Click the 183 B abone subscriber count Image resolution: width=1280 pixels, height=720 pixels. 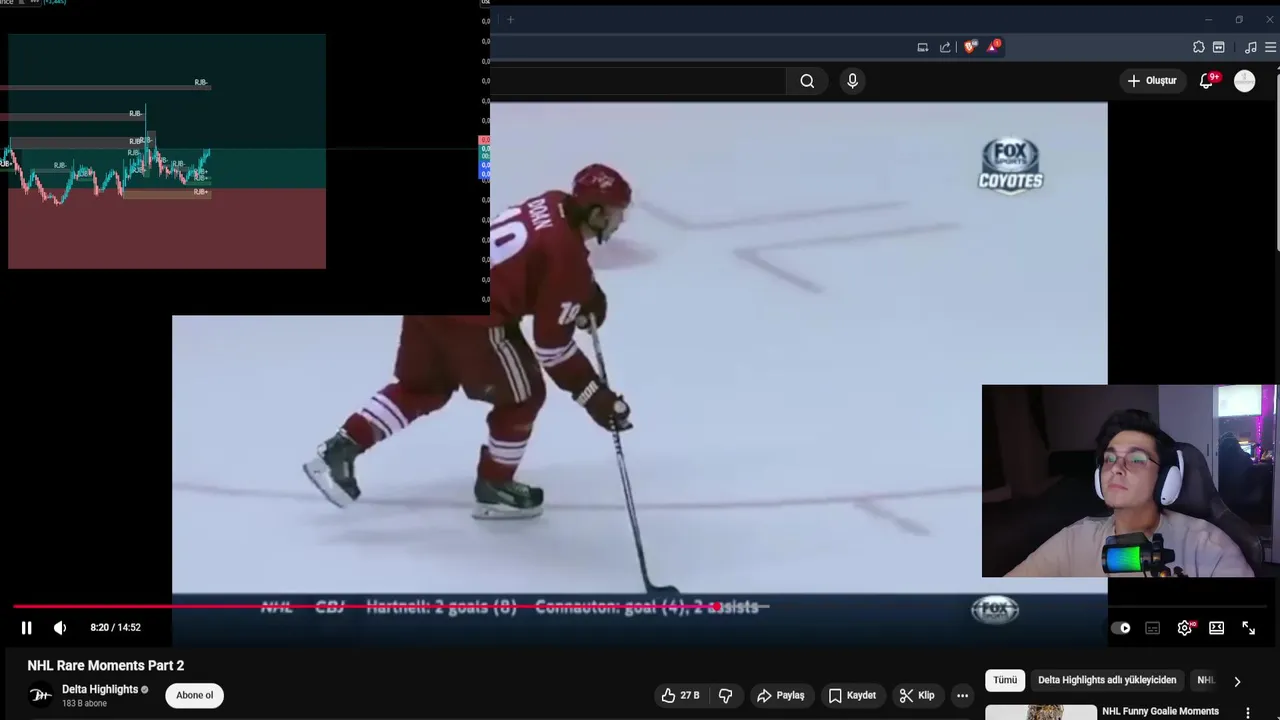point(84,704)
